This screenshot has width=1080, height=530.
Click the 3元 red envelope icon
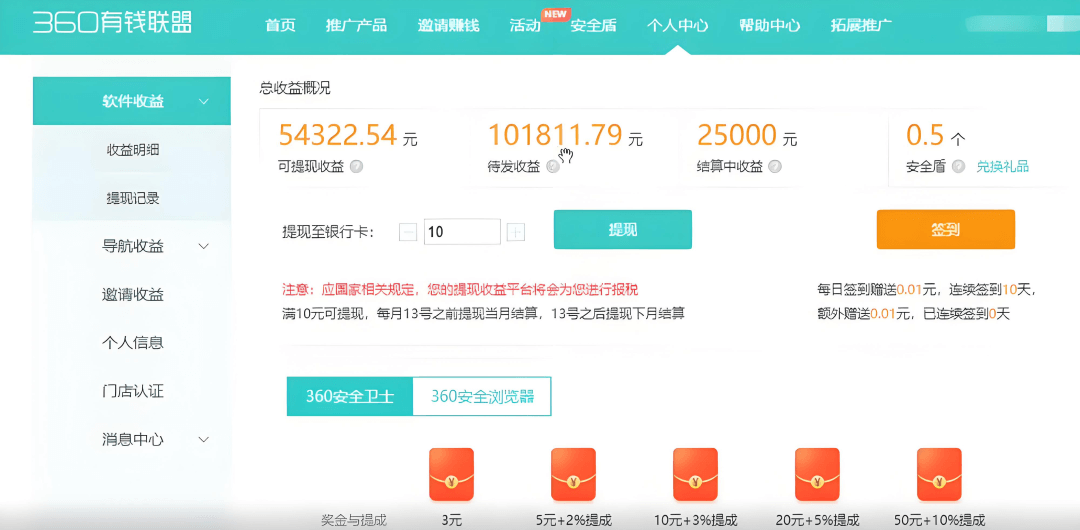pos(451,474)
